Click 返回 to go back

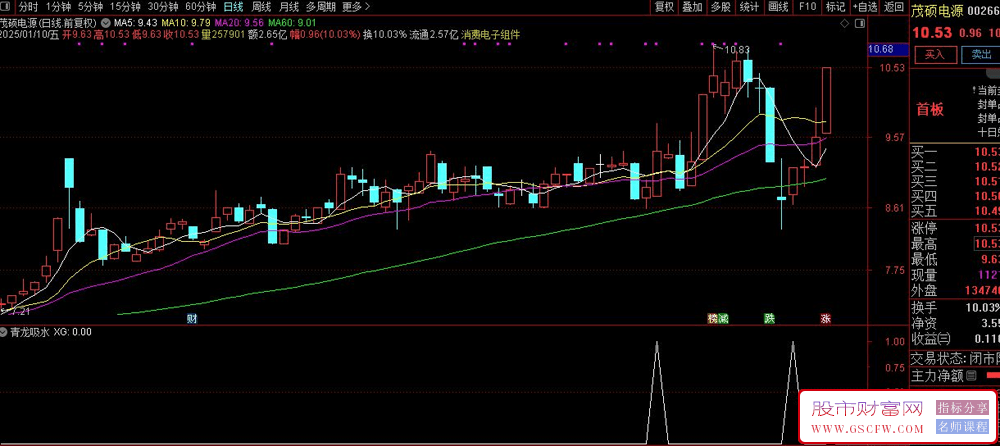point(893,7)
